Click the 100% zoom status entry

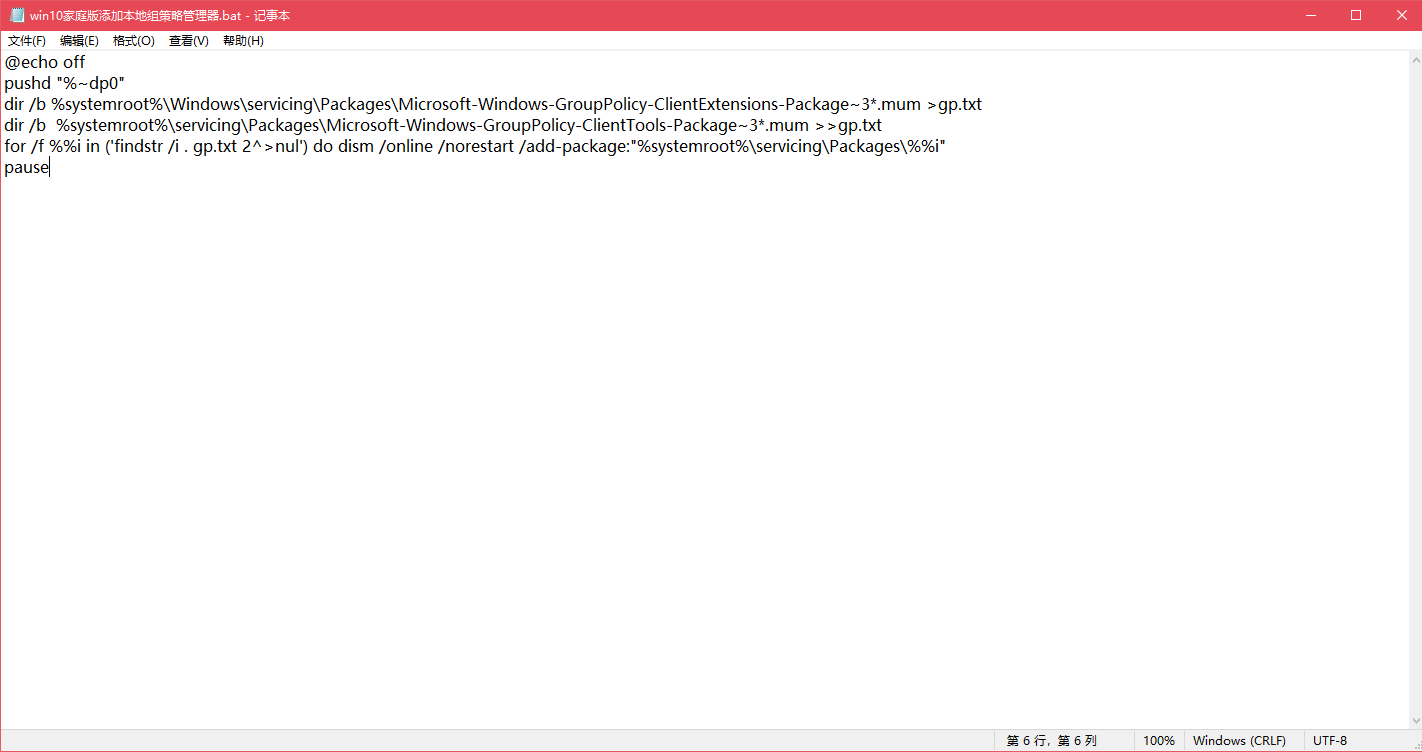pos(1159,741)
